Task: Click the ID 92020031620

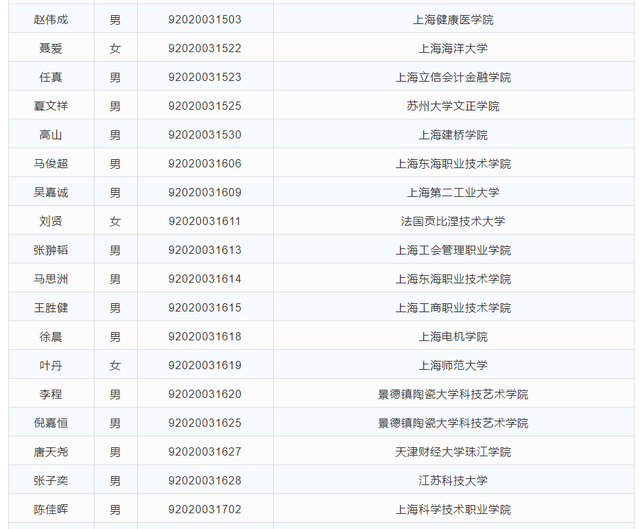Action: pos(205,394)
